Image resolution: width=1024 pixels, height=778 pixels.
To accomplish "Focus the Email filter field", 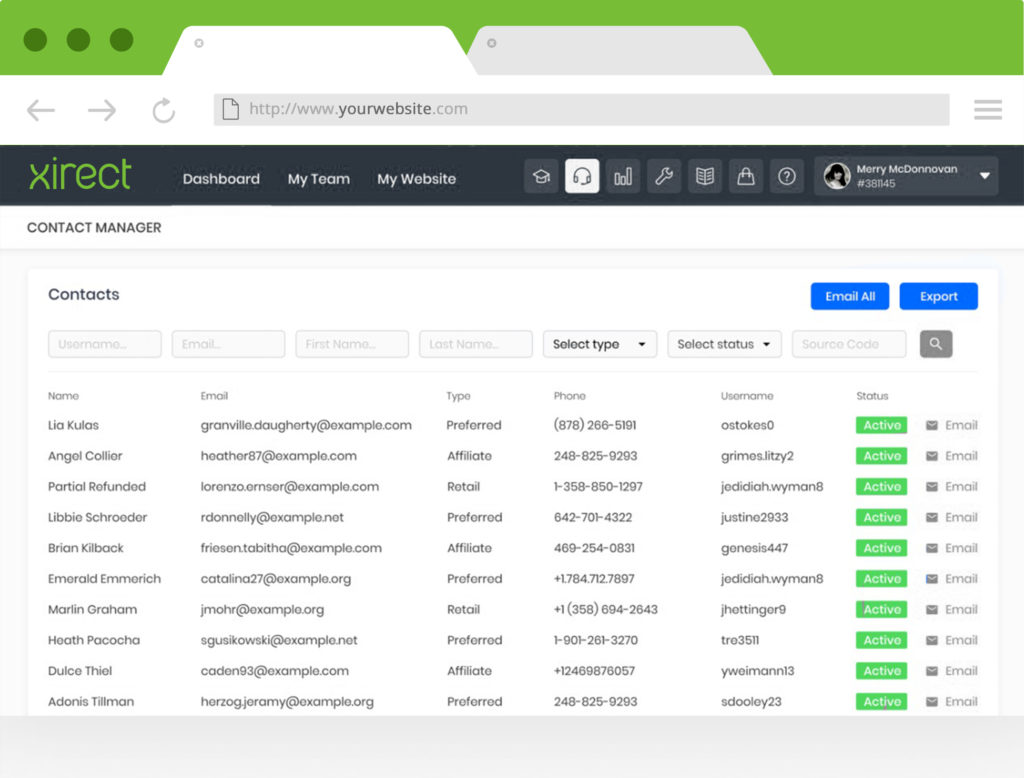I will pyautogui.click(x=229, y=344).
